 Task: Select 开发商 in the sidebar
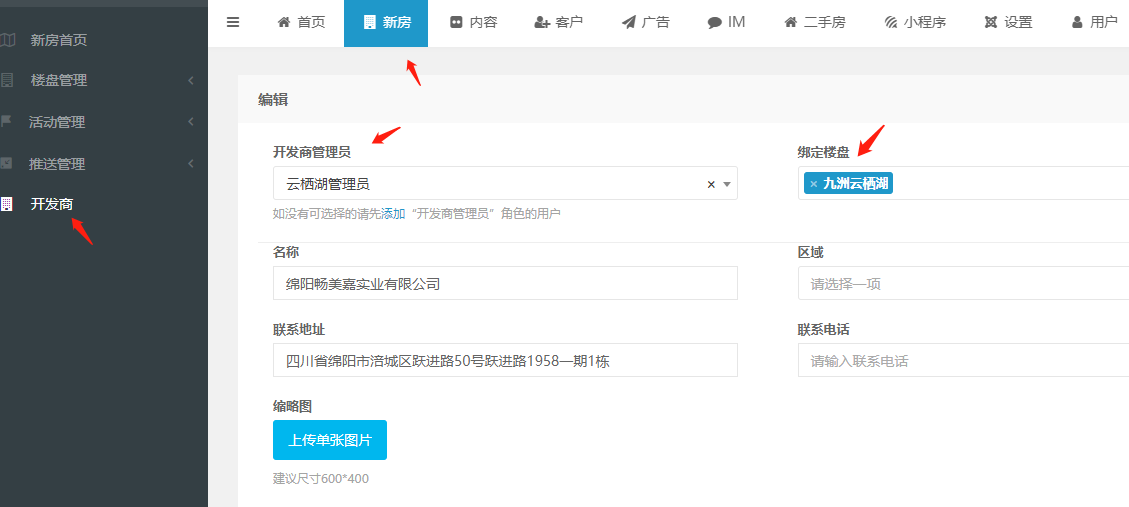coord(51,204)
